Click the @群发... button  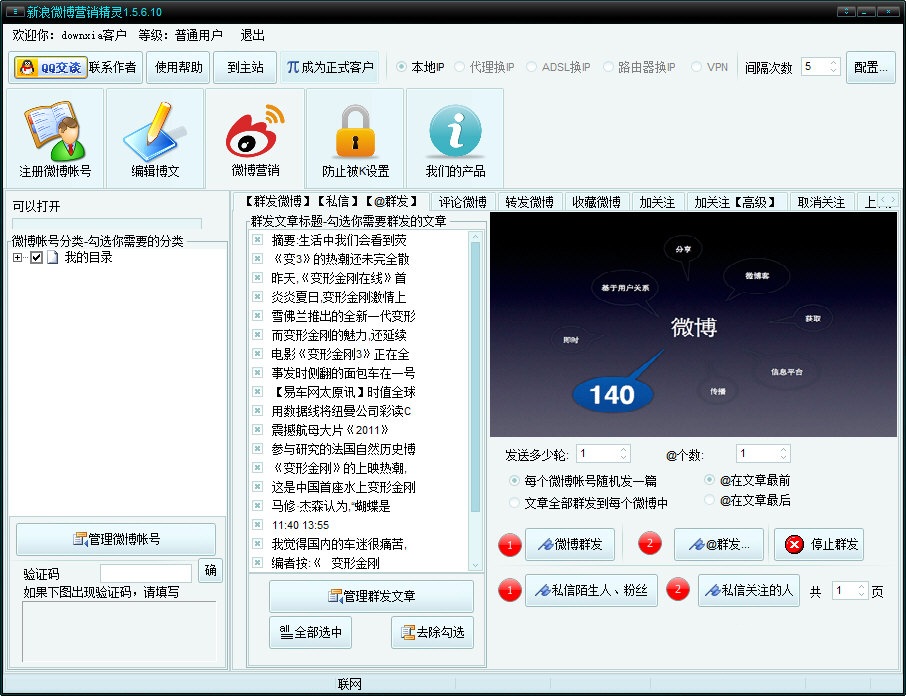[719, 544]
